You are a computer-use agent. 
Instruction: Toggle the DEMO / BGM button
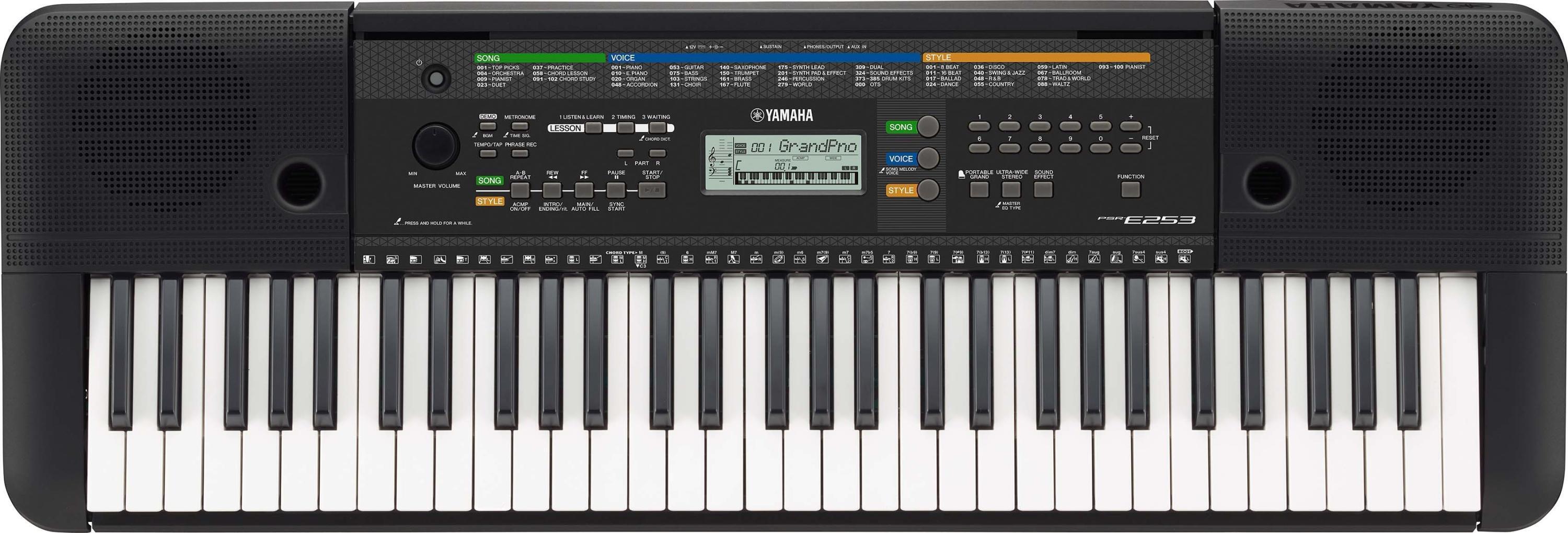488,127
